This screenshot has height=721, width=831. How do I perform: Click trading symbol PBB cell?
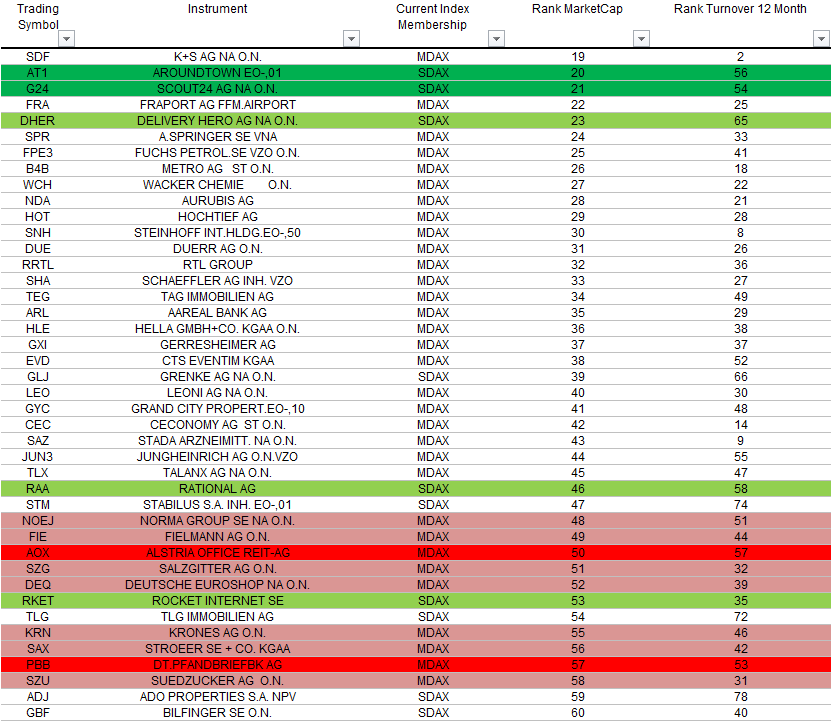pyautogui.click(x=38, y=664)
